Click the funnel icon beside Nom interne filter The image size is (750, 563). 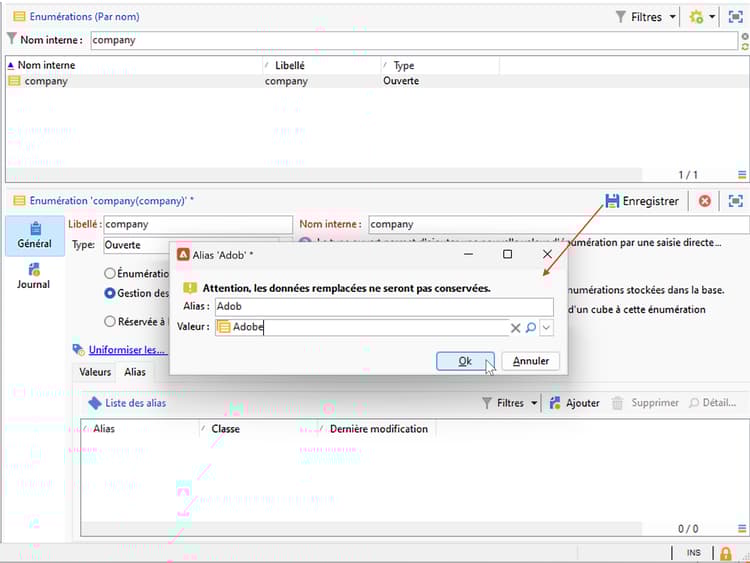point(12,39)
